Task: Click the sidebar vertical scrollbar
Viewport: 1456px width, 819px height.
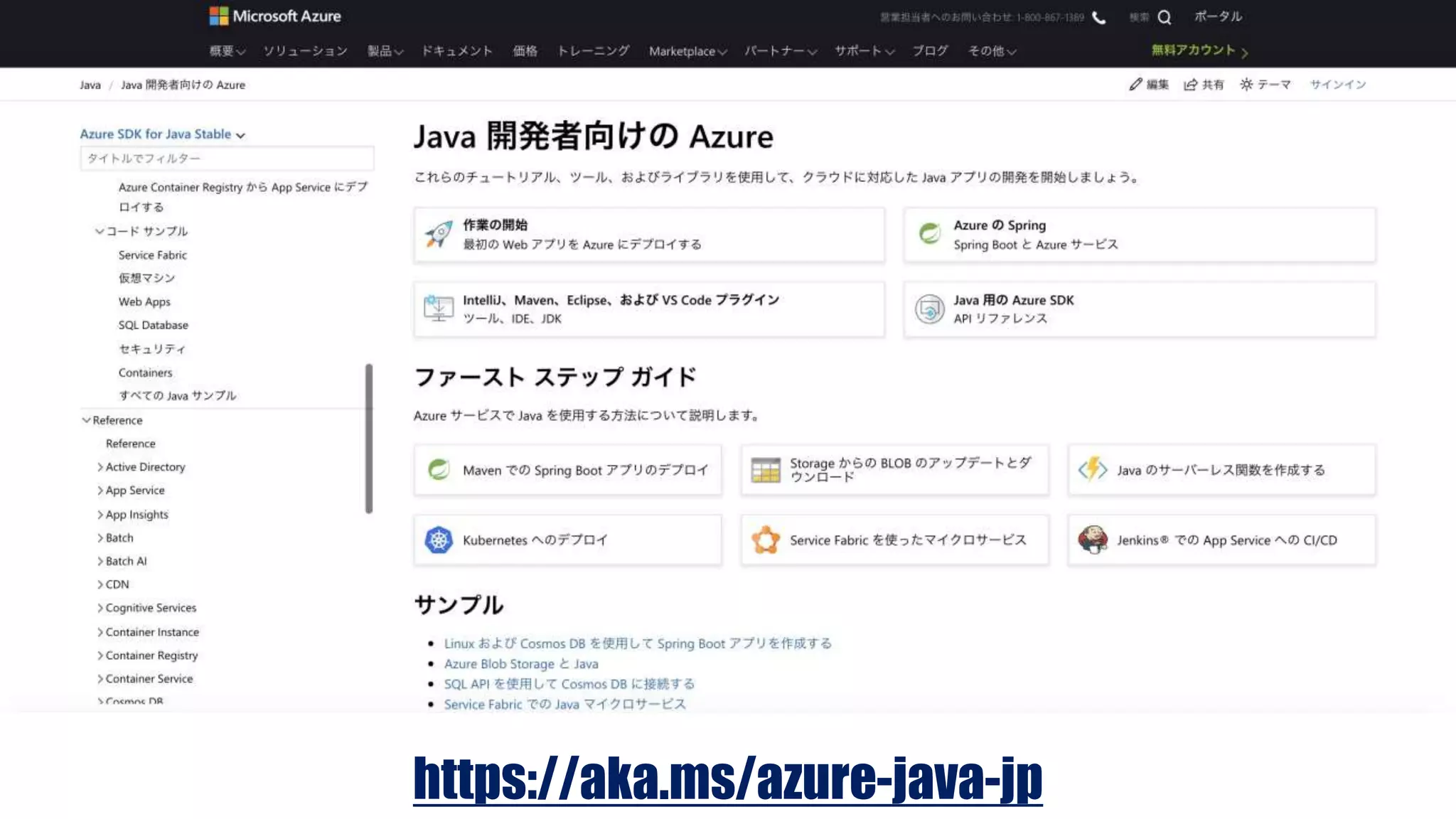Action: click(369, 439)
